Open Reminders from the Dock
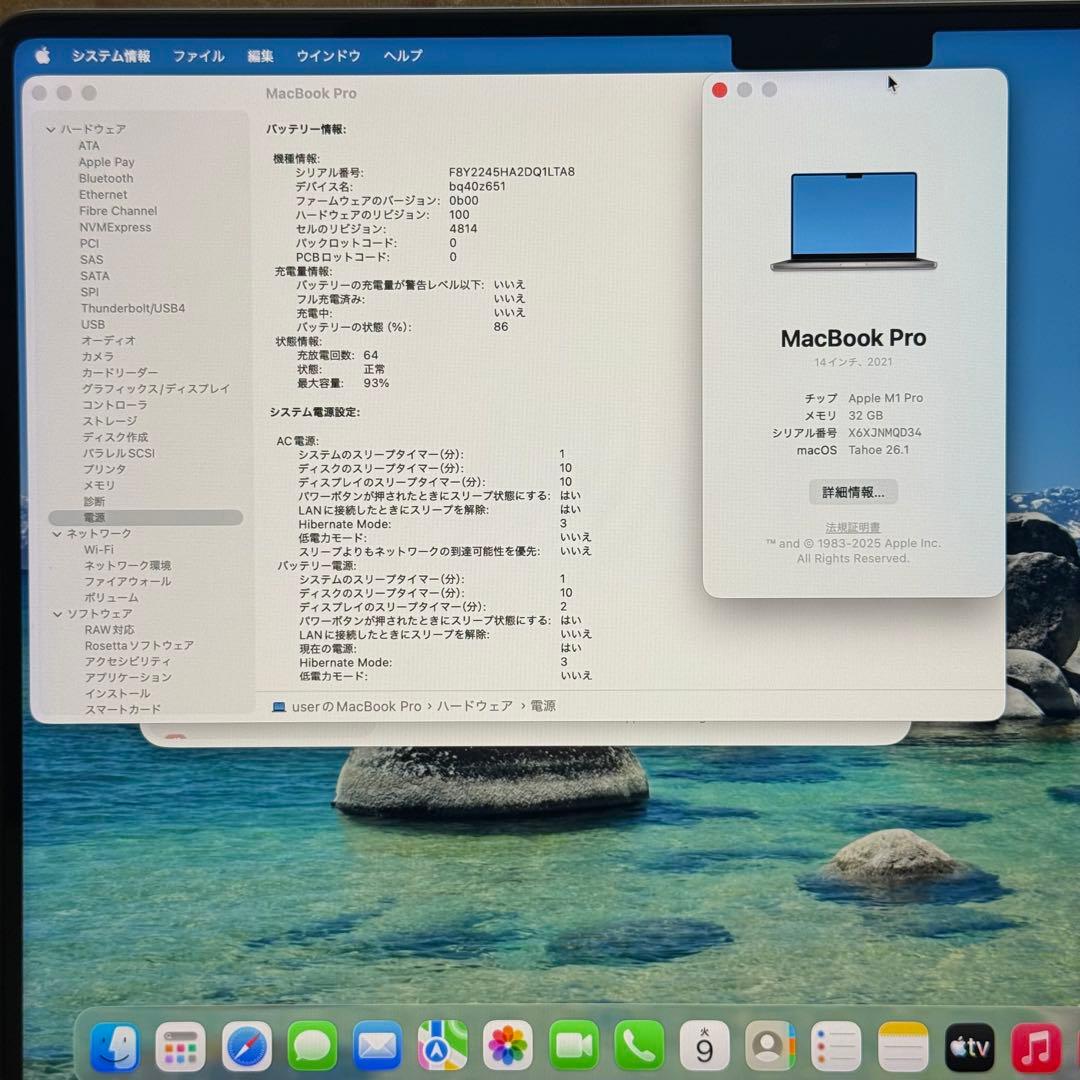This screenshot has height=1080, width=1080. 836,1046
